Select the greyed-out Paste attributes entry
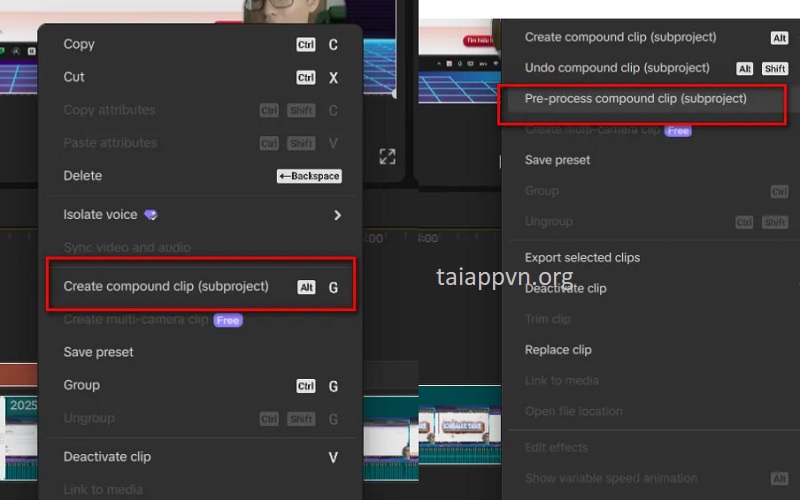This screenshot has height=500, width=800. [201, 143]
